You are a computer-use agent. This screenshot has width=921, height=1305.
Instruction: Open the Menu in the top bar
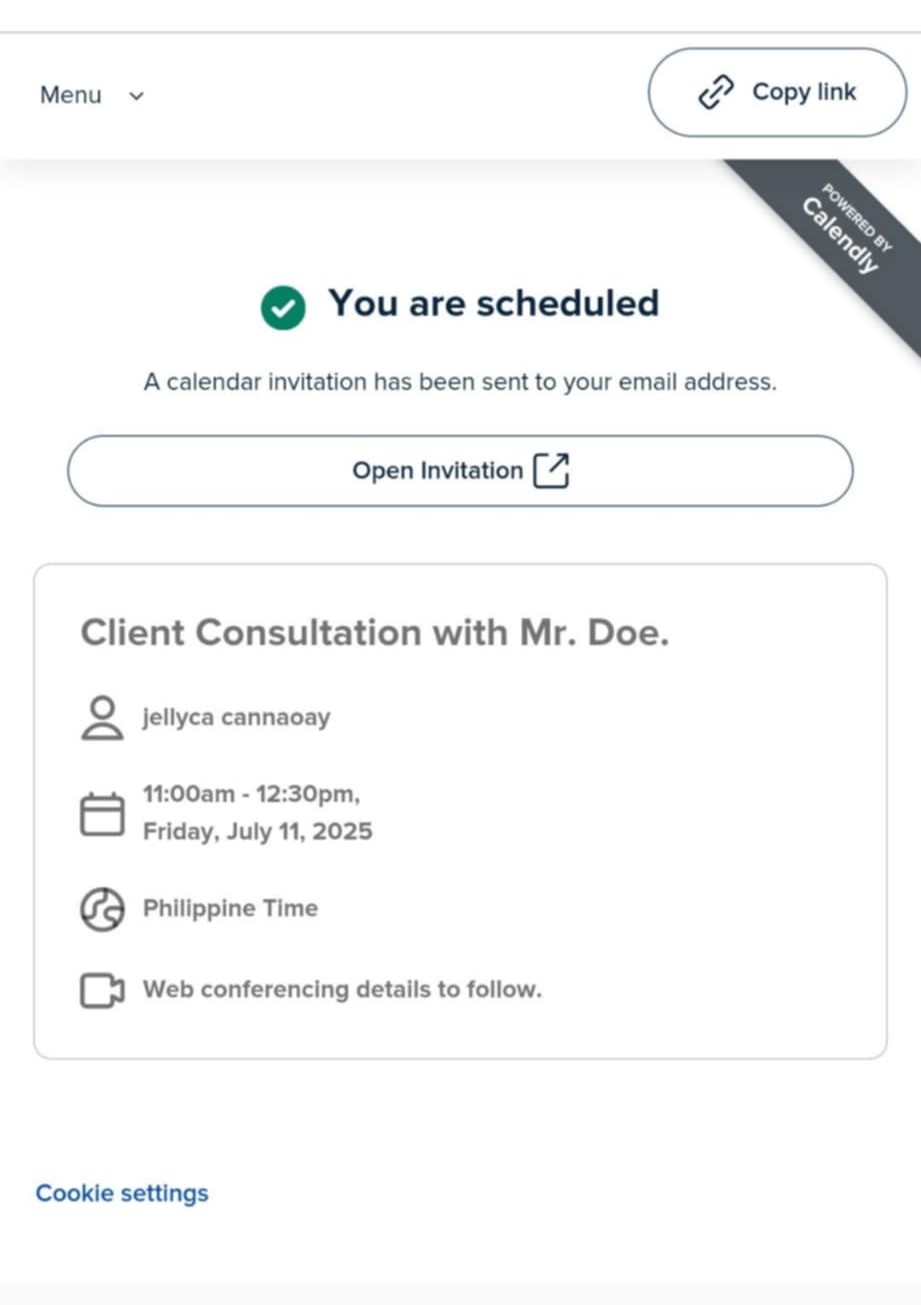click(x=92, y=95)
